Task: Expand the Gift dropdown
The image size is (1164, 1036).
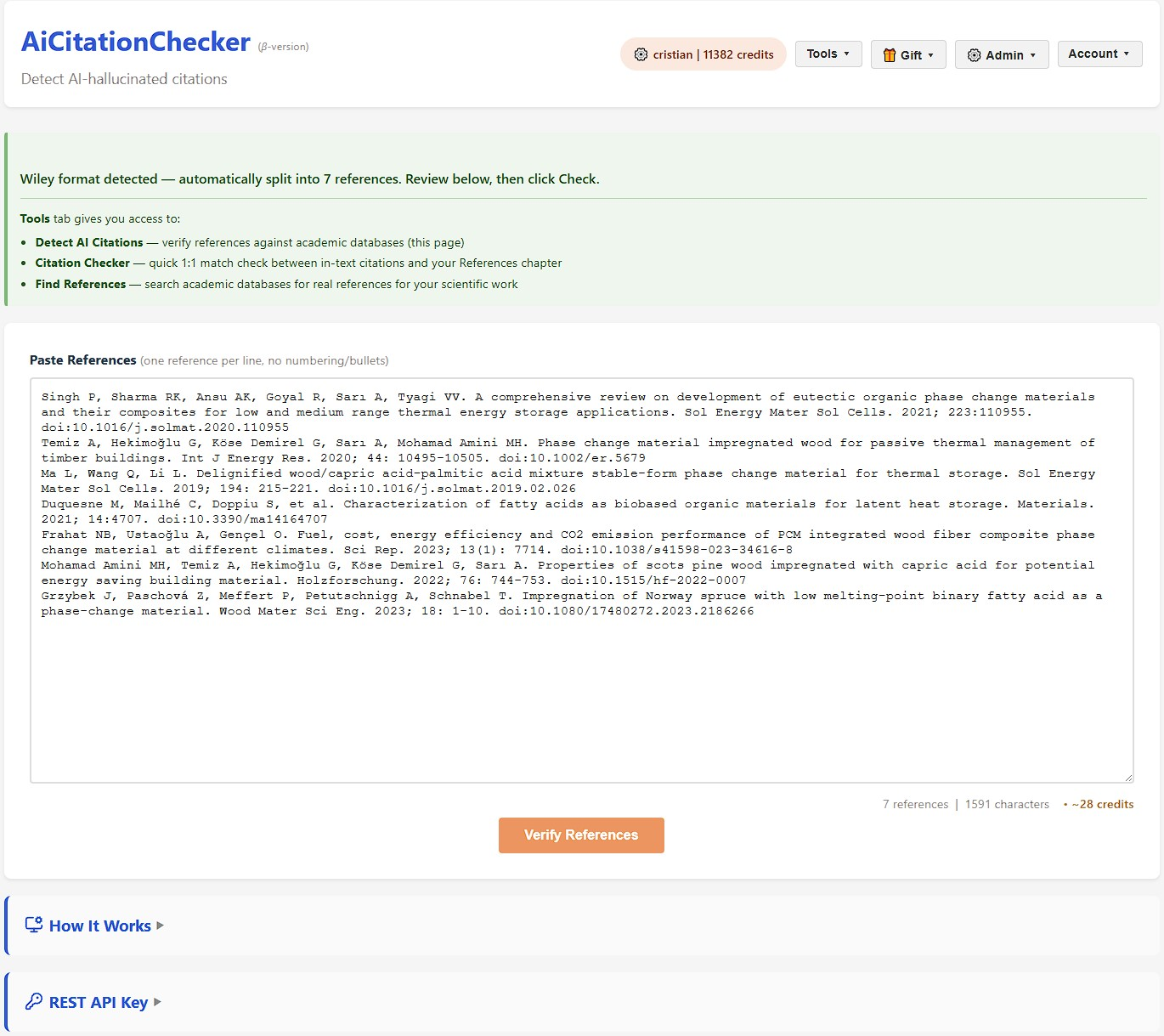Action: [x=908, y=55]
